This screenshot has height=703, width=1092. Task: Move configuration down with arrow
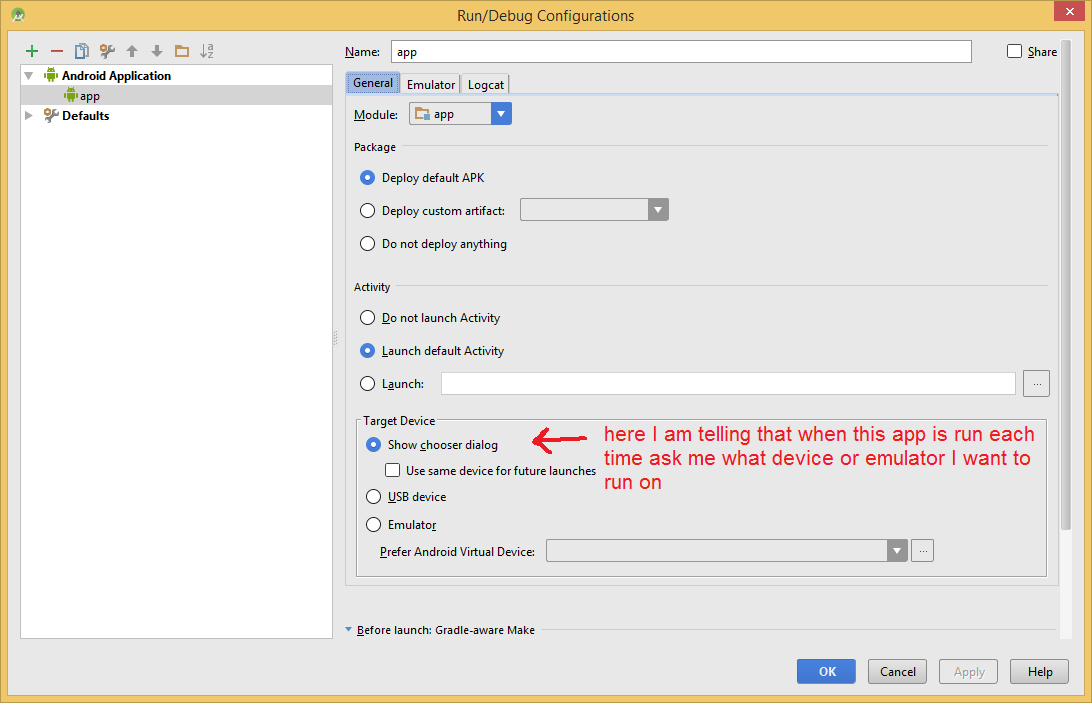click(x=157, y=51)
